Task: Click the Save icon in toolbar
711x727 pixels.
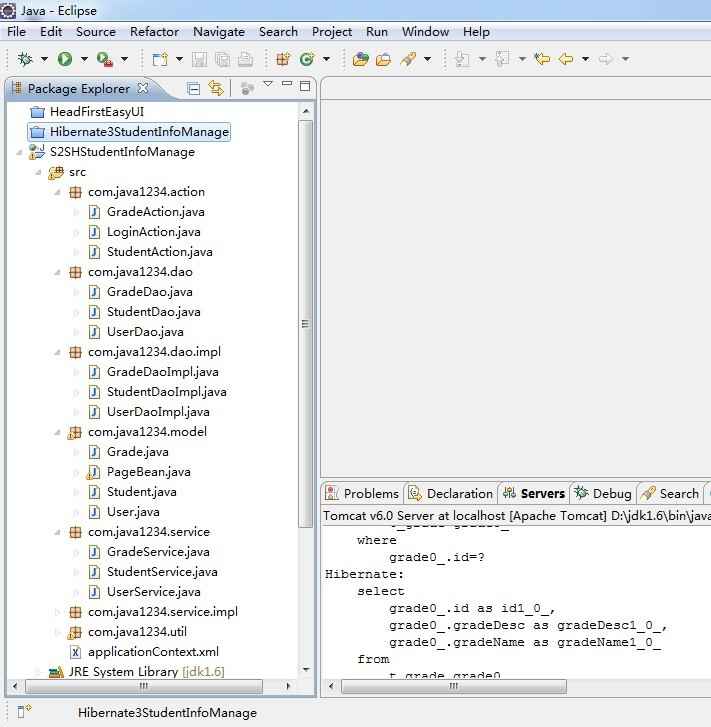Action: pyautogui.click(x=199, y=59)
